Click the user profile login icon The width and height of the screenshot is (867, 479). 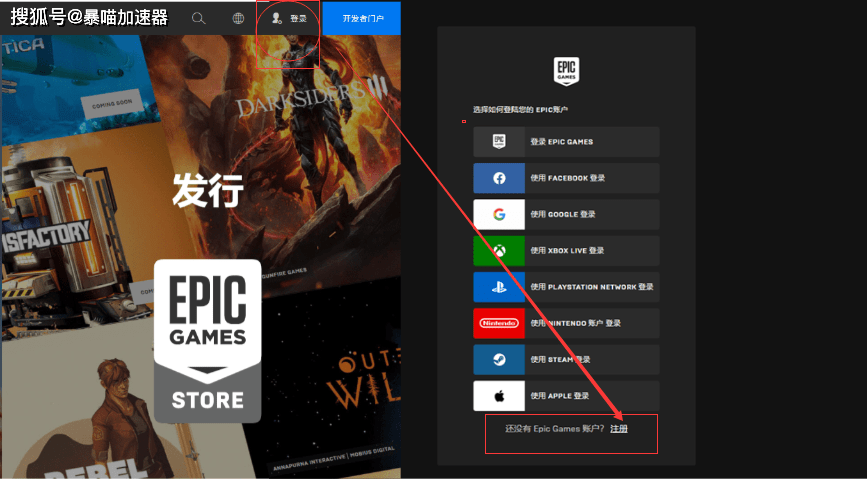[277, 18]
